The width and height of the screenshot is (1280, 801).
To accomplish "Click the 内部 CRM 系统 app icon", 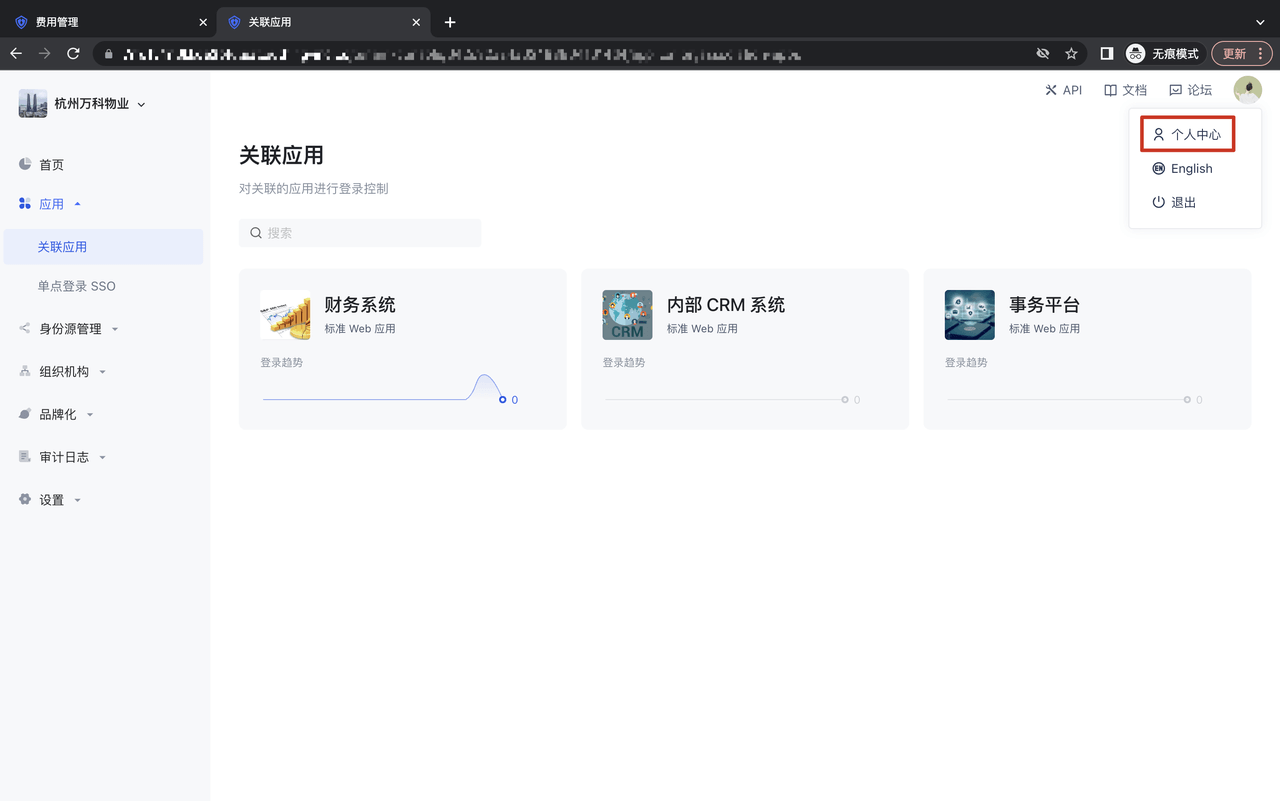I will click(627, 315).
